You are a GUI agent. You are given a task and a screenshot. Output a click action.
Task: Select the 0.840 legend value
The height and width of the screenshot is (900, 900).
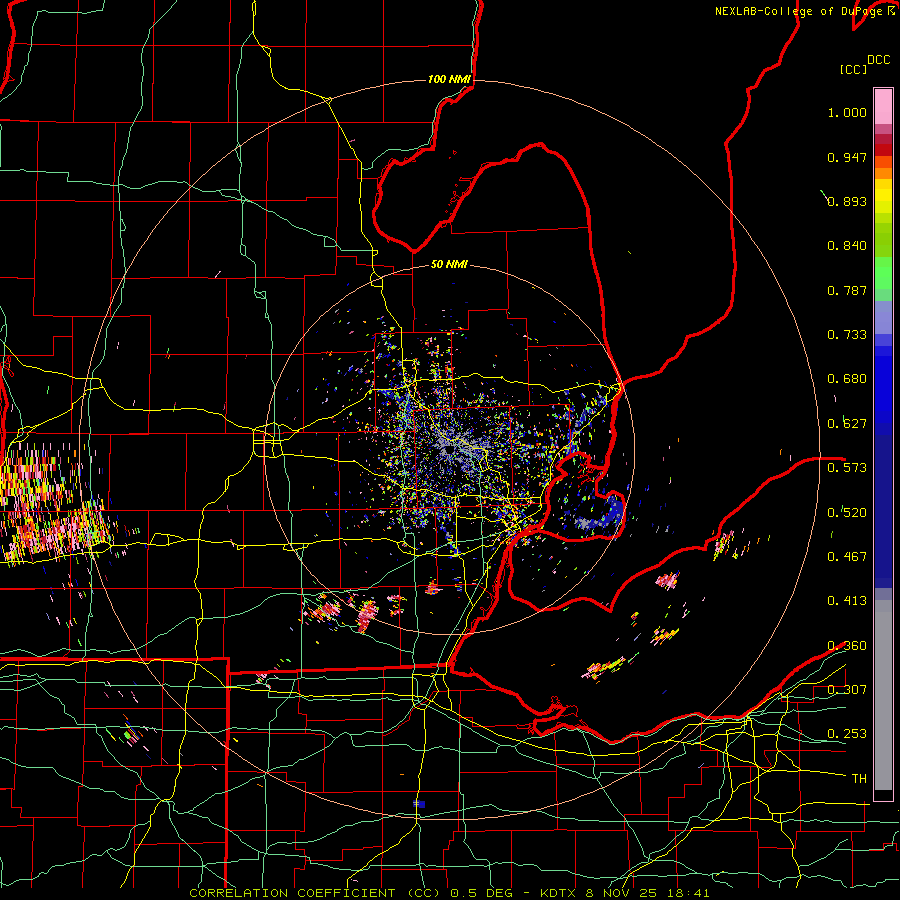[847, 246]
